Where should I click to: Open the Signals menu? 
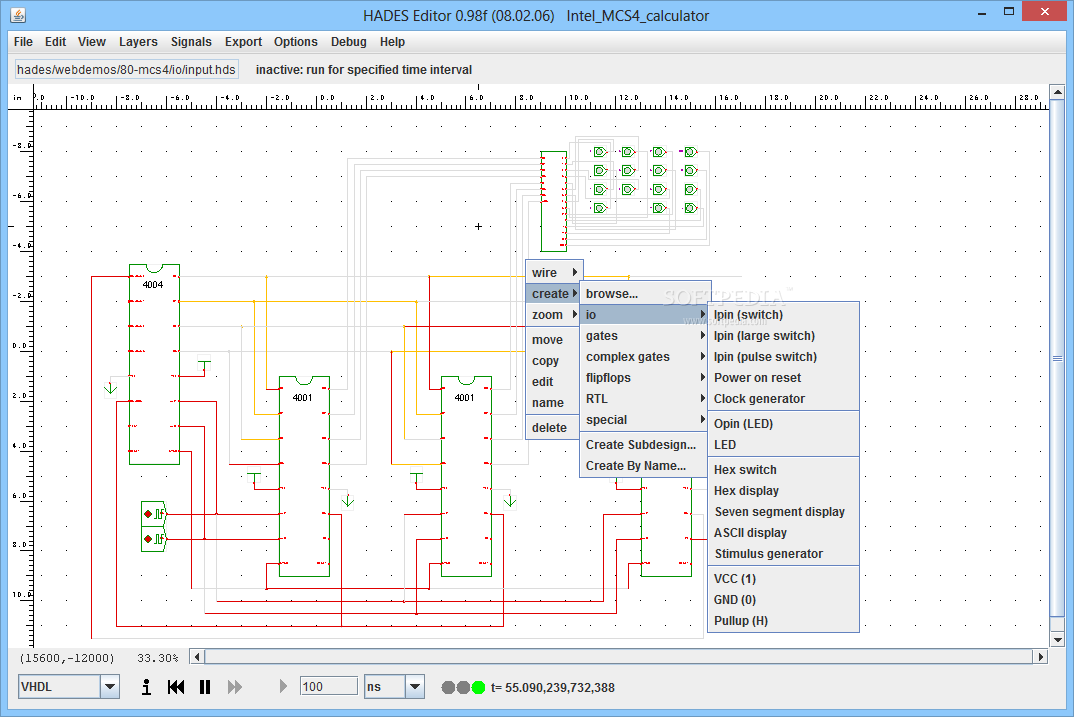(191, 42)
